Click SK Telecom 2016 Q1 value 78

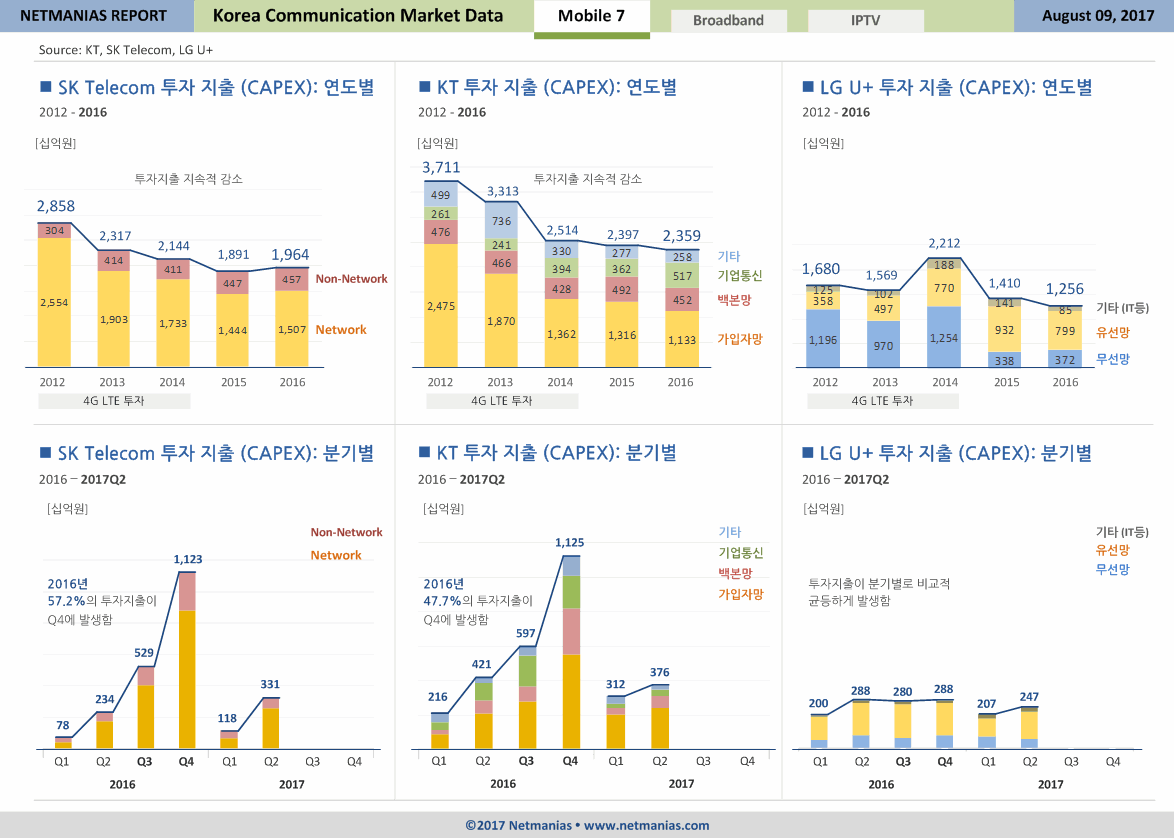pyautogui.click(x=63, y=726)
